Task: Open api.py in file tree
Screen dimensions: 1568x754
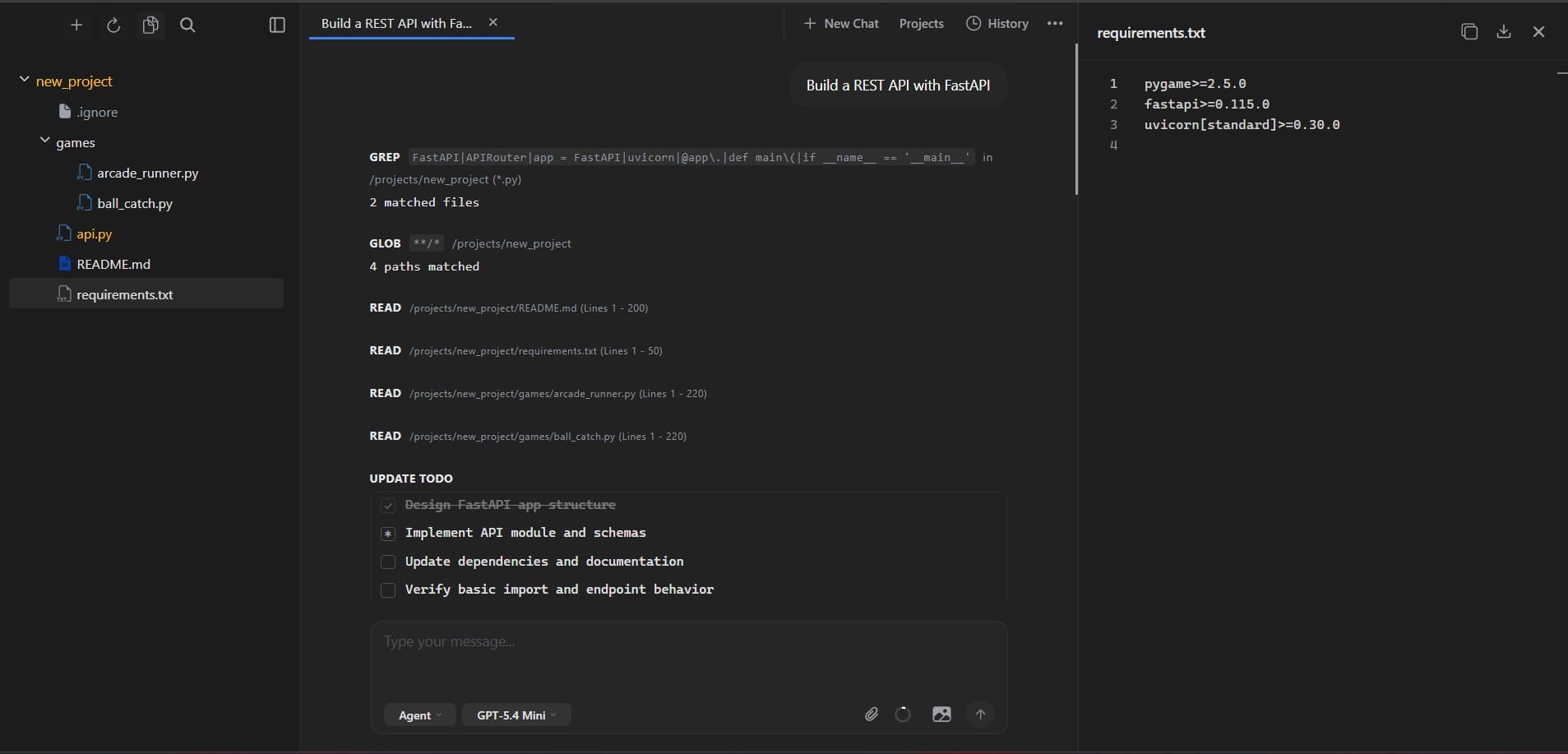Action: (x=84, y=234)
